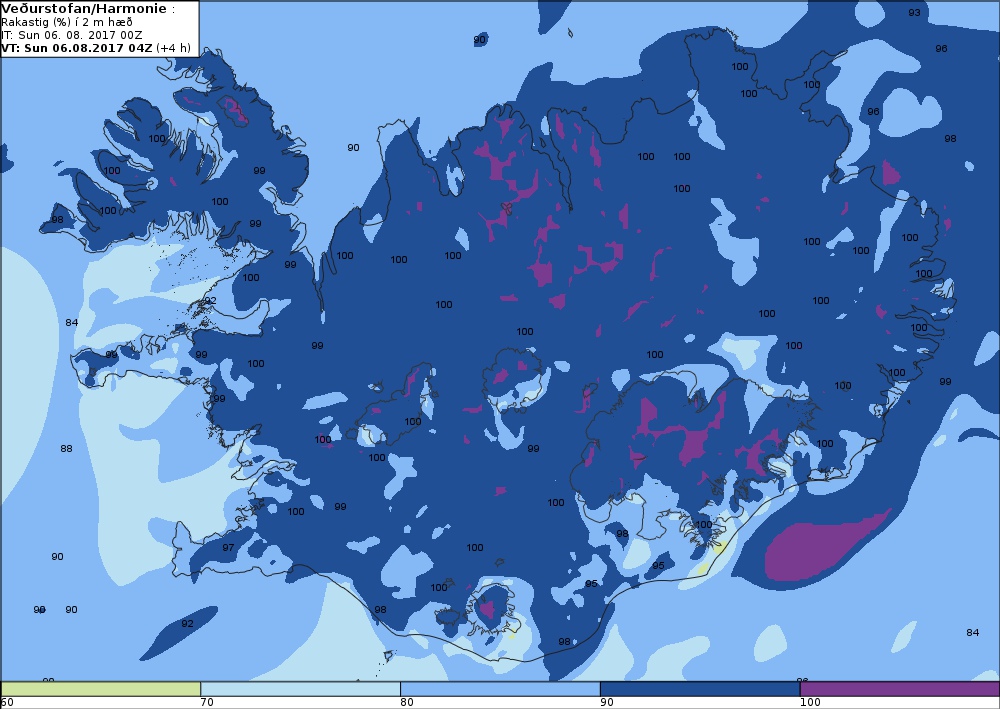Pick the purple 100 legend color swatch
This screenshot has height=709, width=1000.
(900, 689)
